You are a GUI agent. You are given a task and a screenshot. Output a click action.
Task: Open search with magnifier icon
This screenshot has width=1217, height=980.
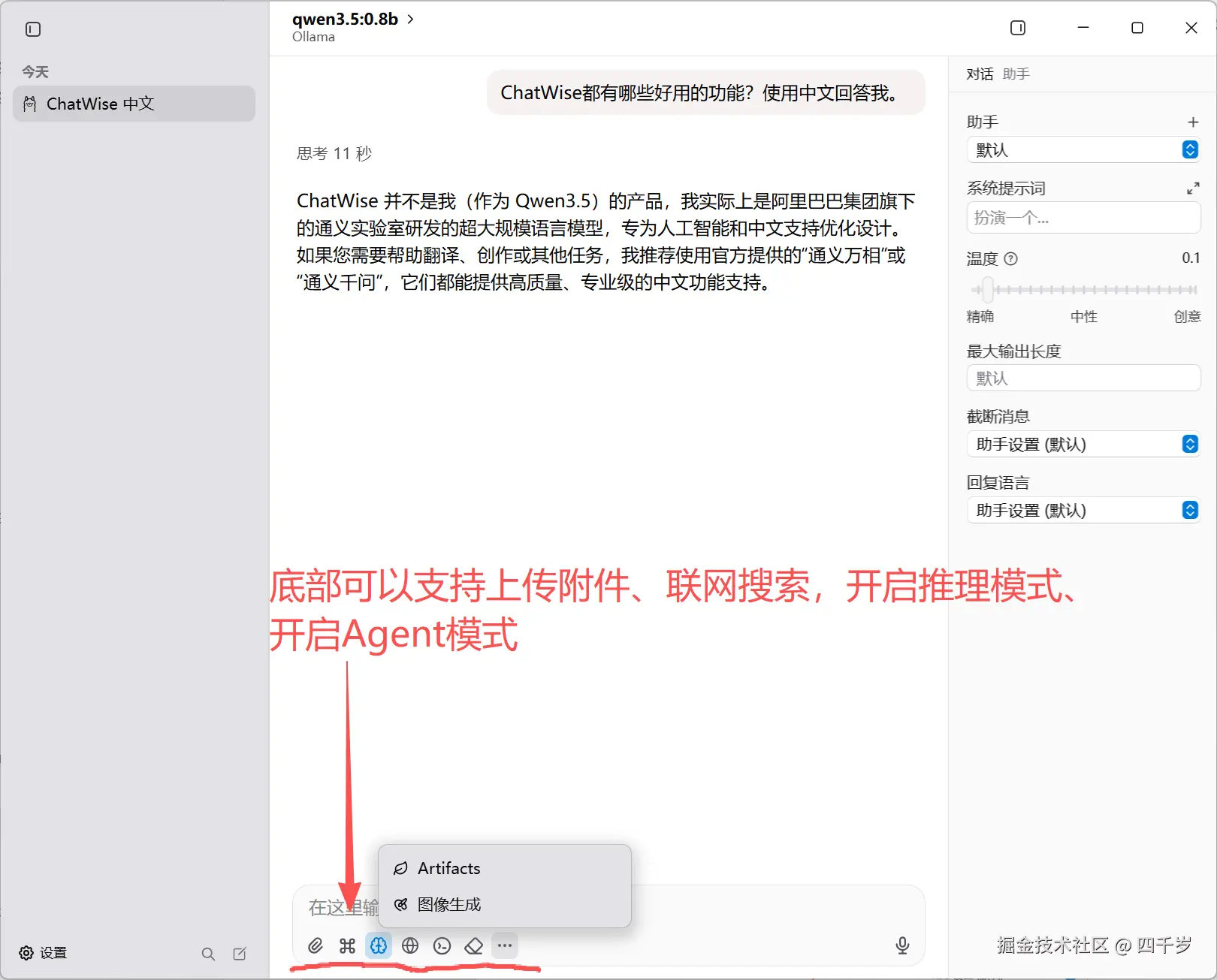208,954
